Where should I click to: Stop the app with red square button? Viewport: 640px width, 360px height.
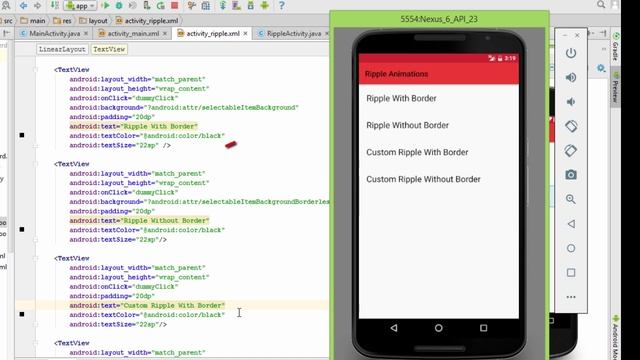point(175,5)
